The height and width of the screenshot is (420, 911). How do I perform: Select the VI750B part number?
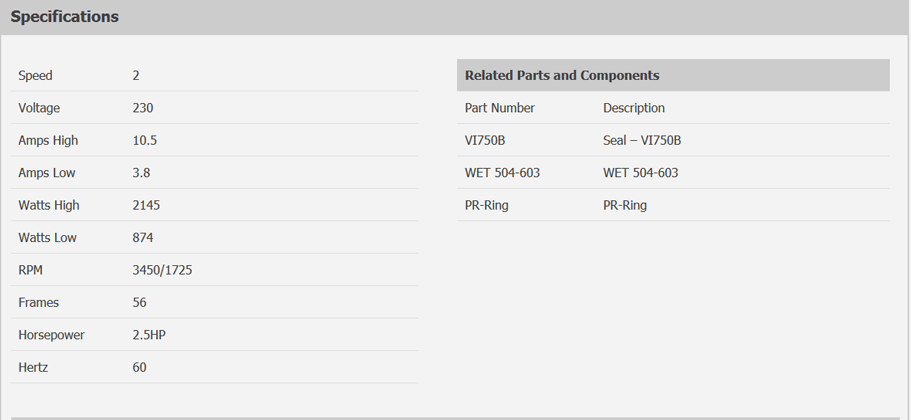click(485, 141)
